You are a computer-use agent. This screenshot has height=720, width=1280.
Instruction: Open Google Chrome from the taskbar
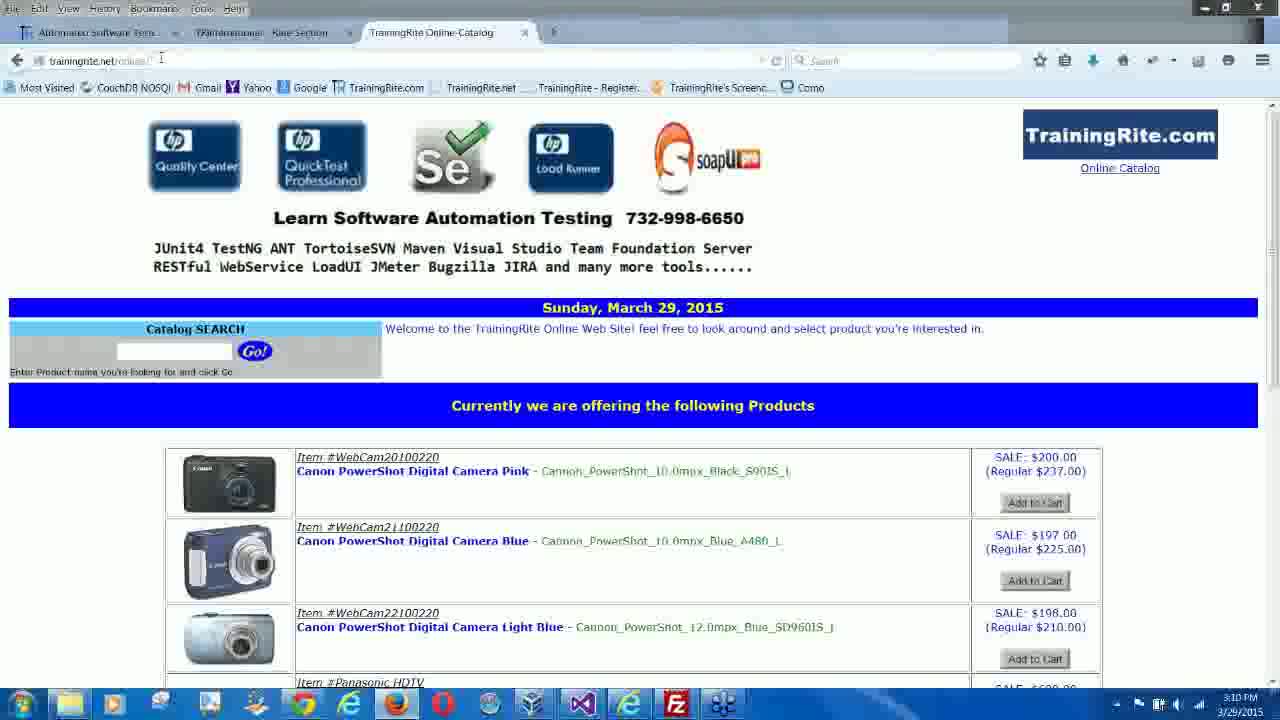[x=303, y=704]
